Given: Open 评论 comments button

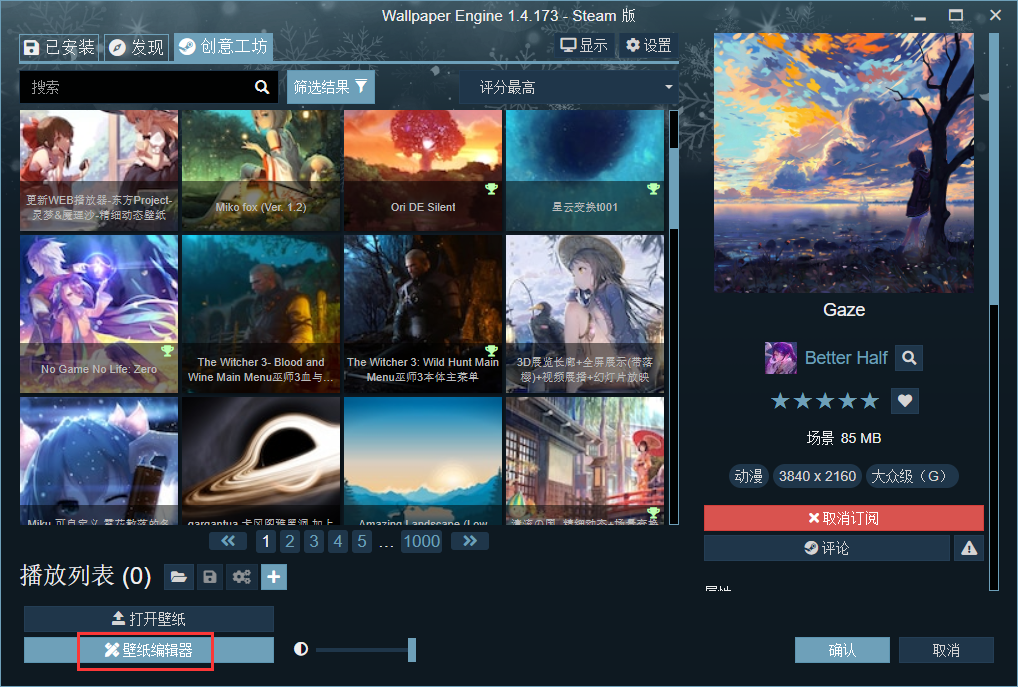Looking at the screenshot, I should [826, 548].
